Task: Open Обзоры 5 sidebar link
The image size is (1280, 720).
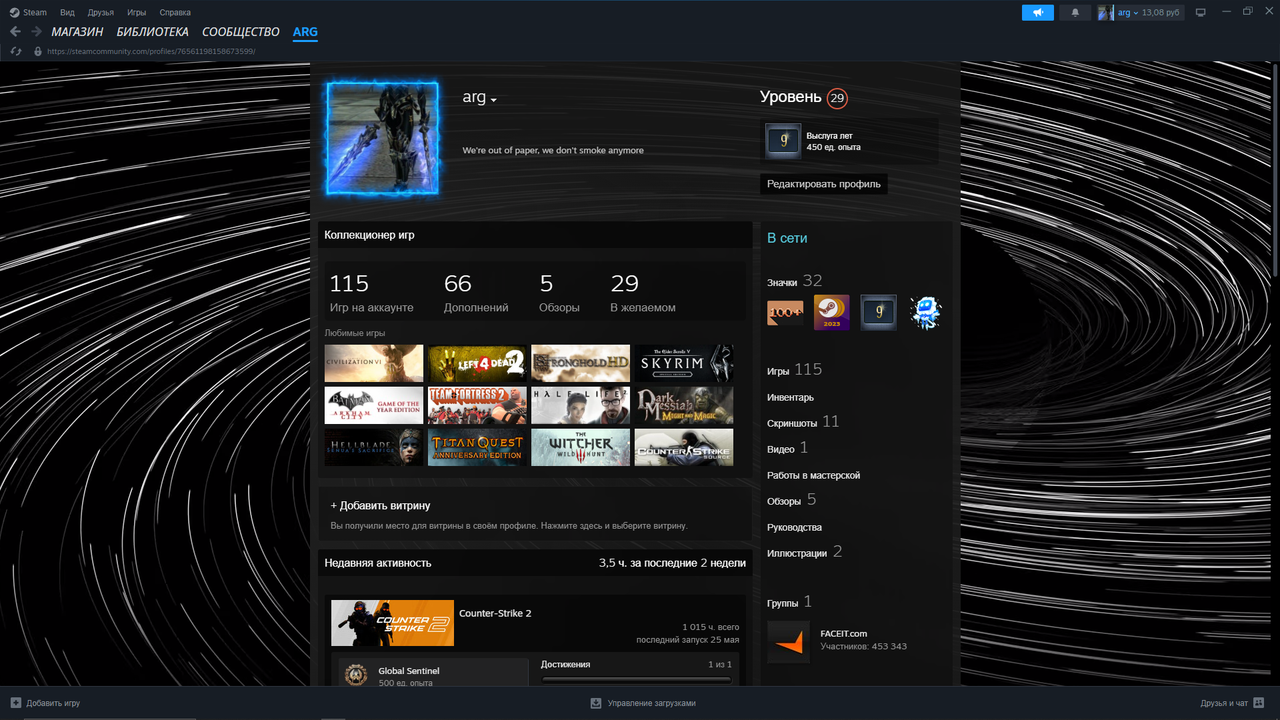Action: 791,500
